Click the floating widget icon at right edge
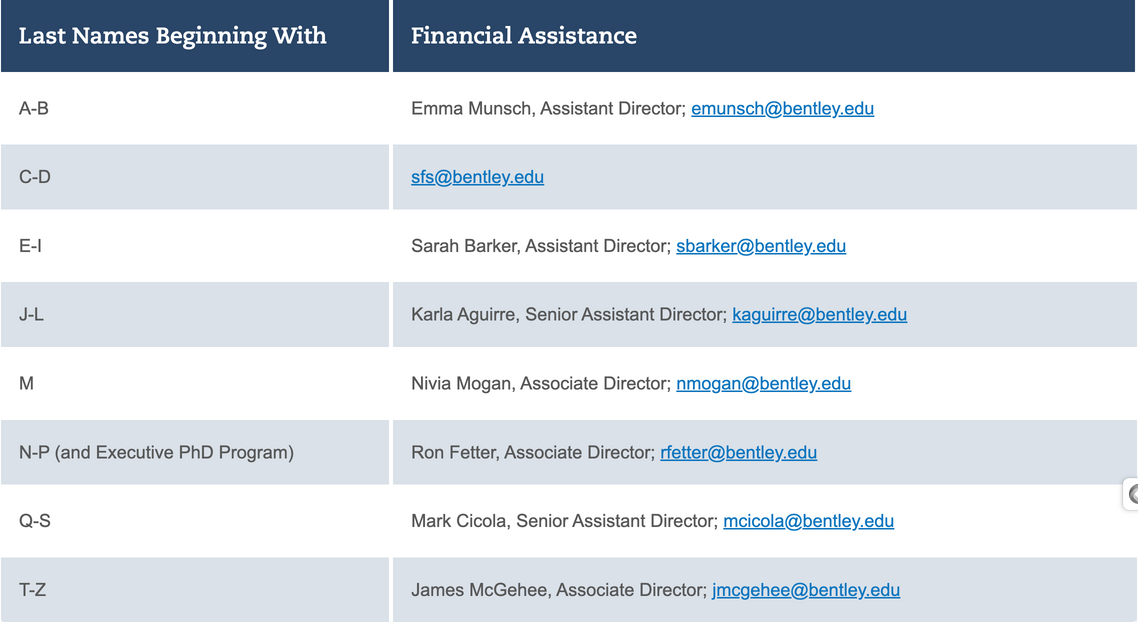 1132,494
